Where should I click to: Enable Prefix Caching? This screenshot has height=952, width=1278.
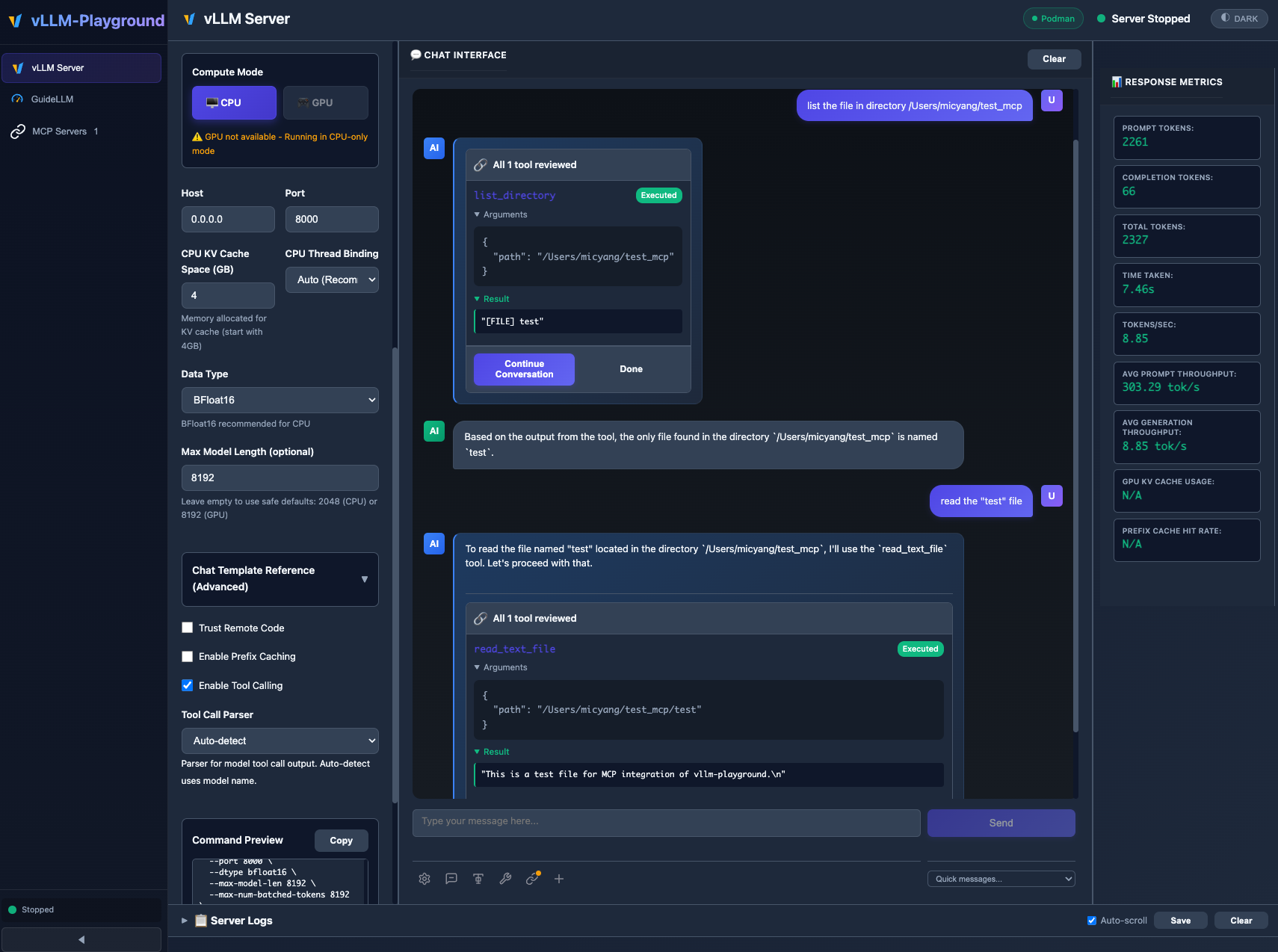click(187, 656)
